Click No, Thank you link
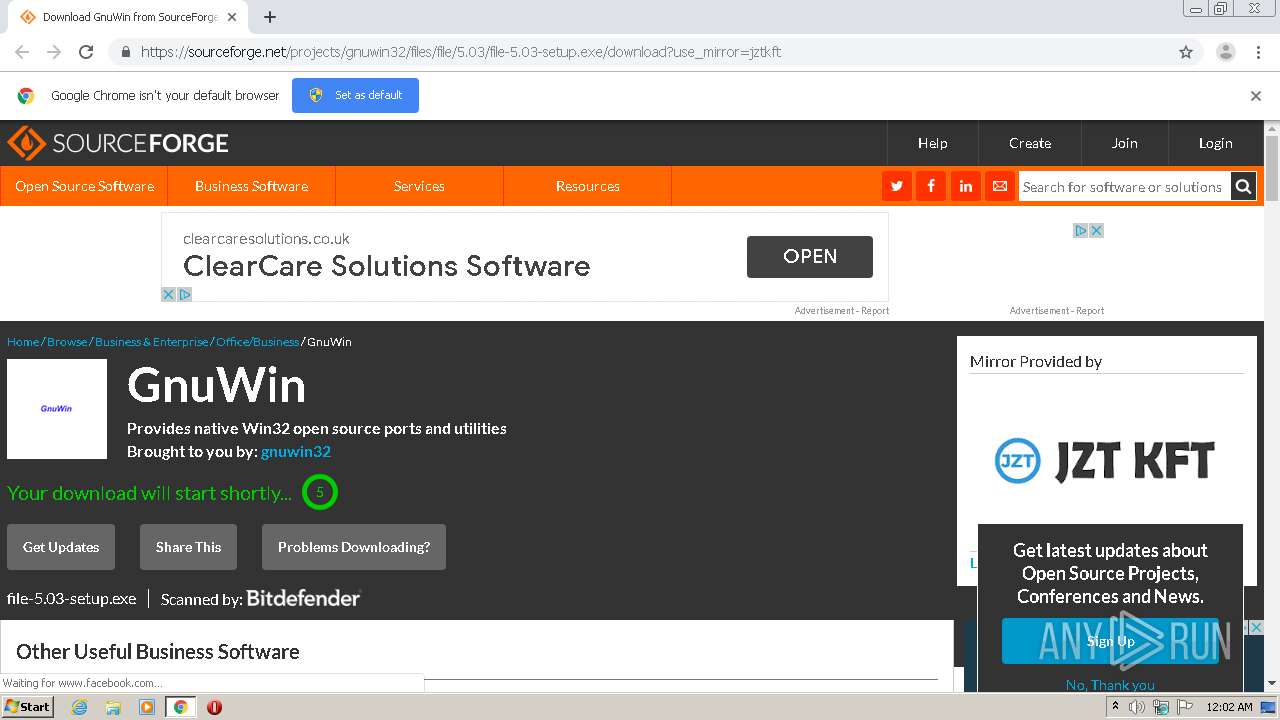This screenshot has width=1280, height=720. point(1110,685)
